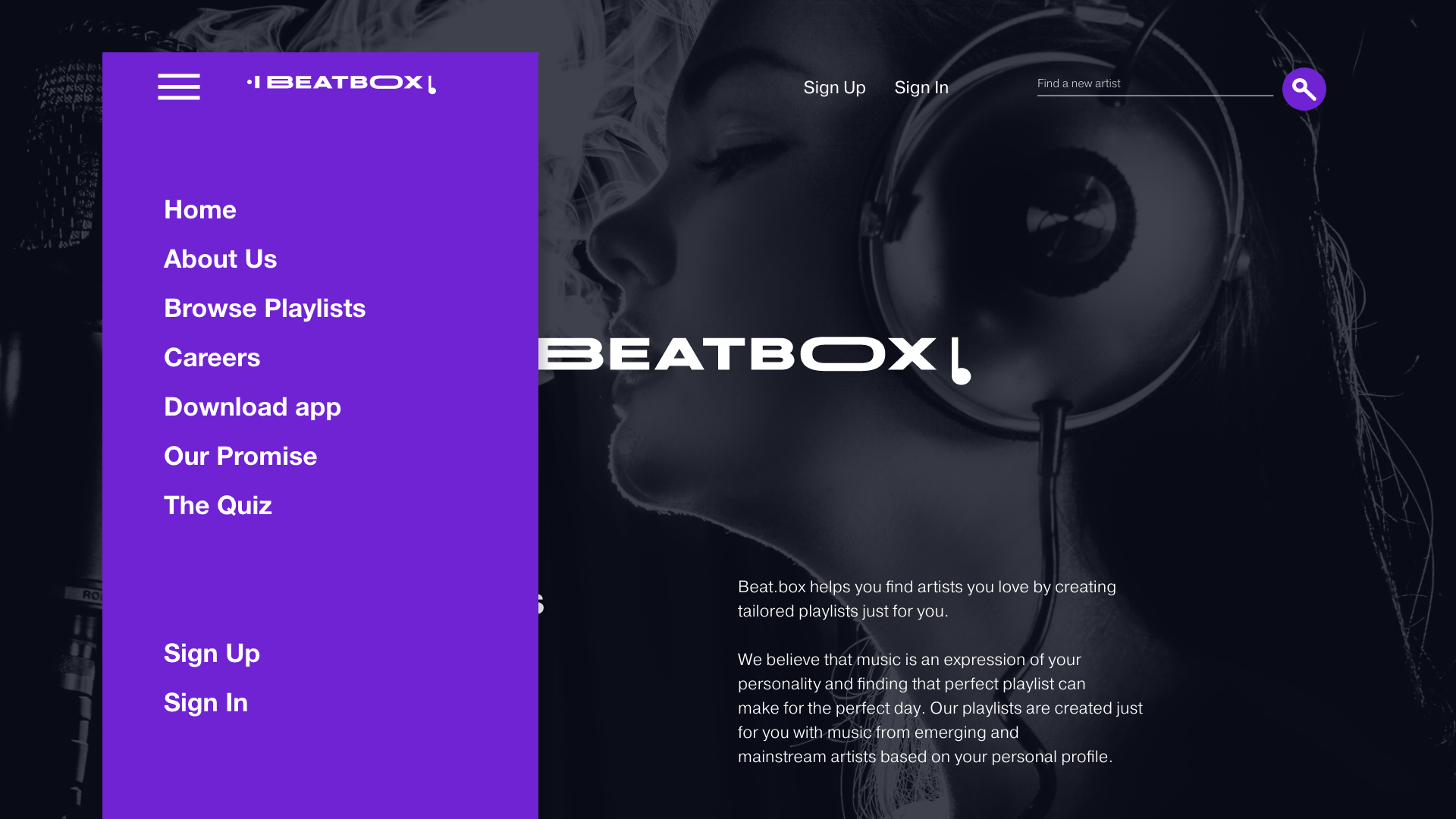Open Home from the side menu
Viewport: 1456px width, 819px height.
(x=200, y=209)
